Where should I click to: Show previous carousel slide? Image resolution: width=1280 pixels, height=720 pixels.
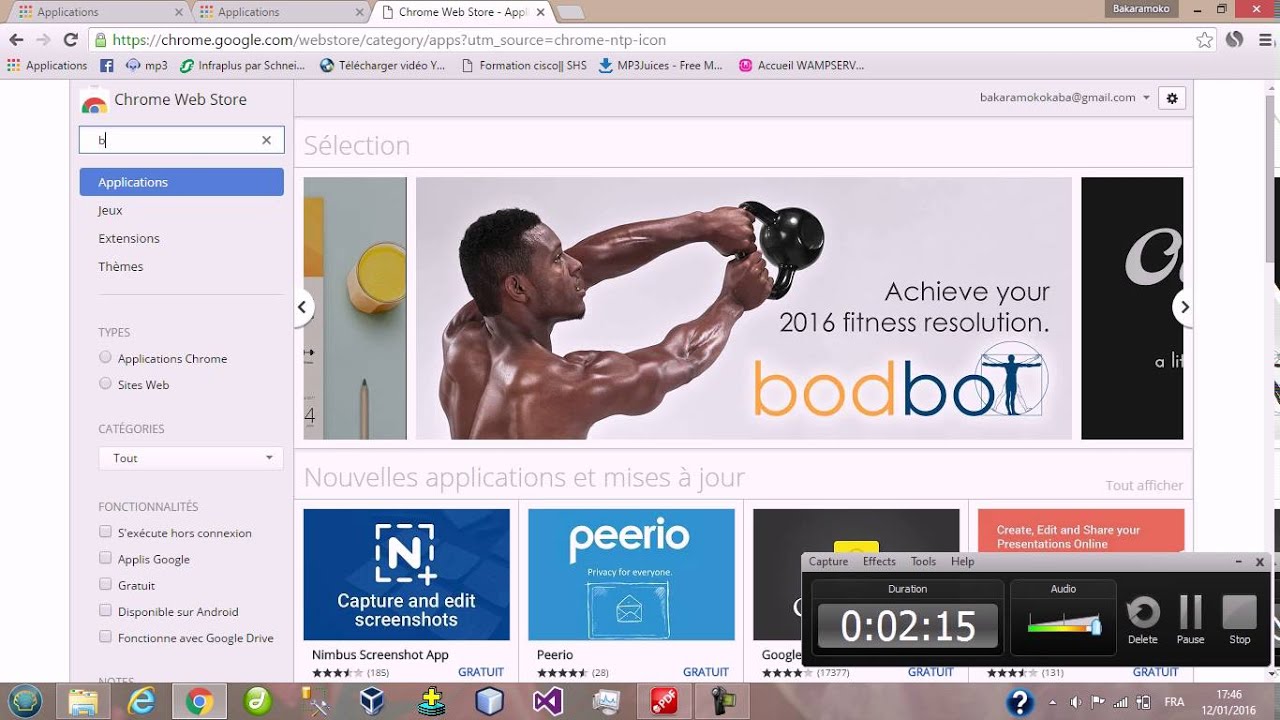(x=303, y=307)
